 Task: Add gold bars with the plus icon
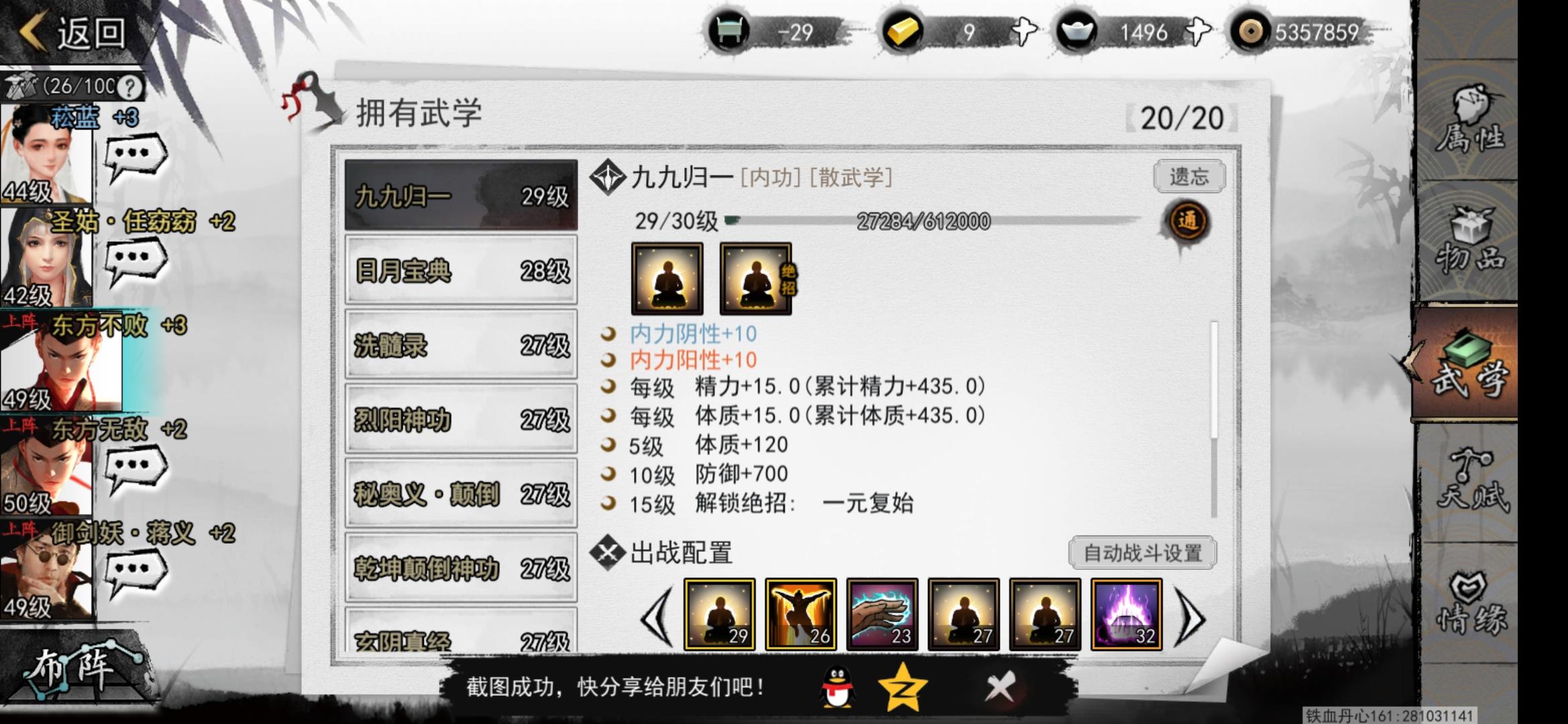[x=1024, y=32]
